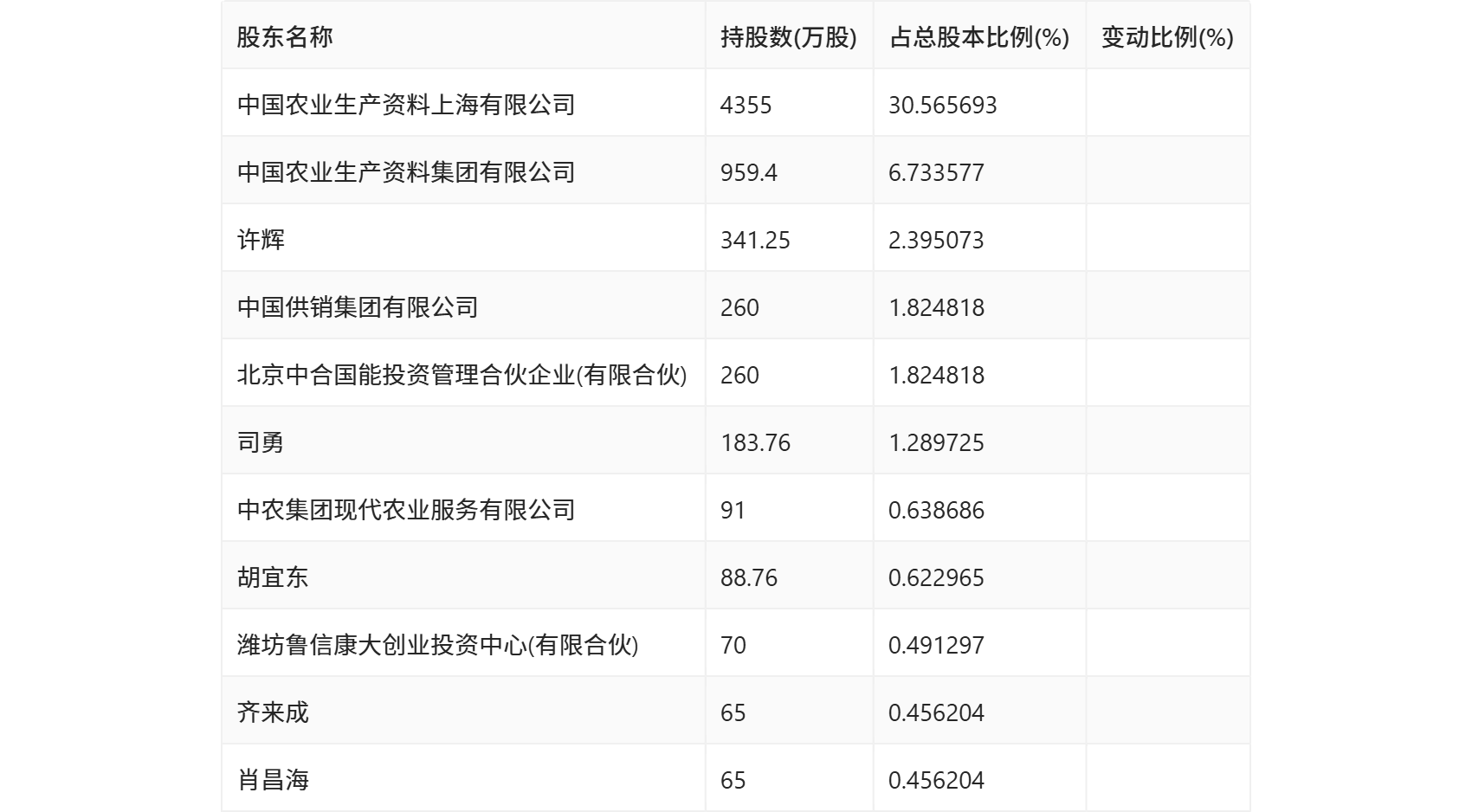Click percentage 1.824818 for 中国供销集团有限公司

coord(936,307)
